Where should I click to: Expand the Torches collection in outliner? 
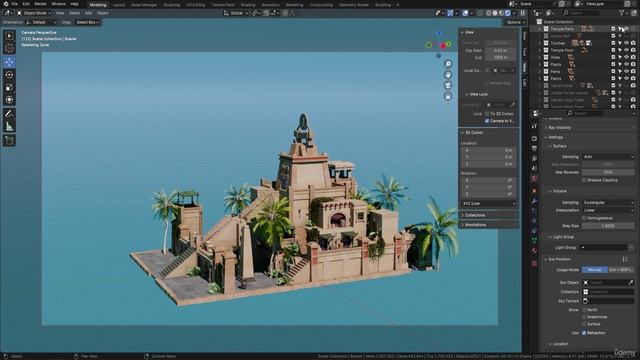[540, 43]
